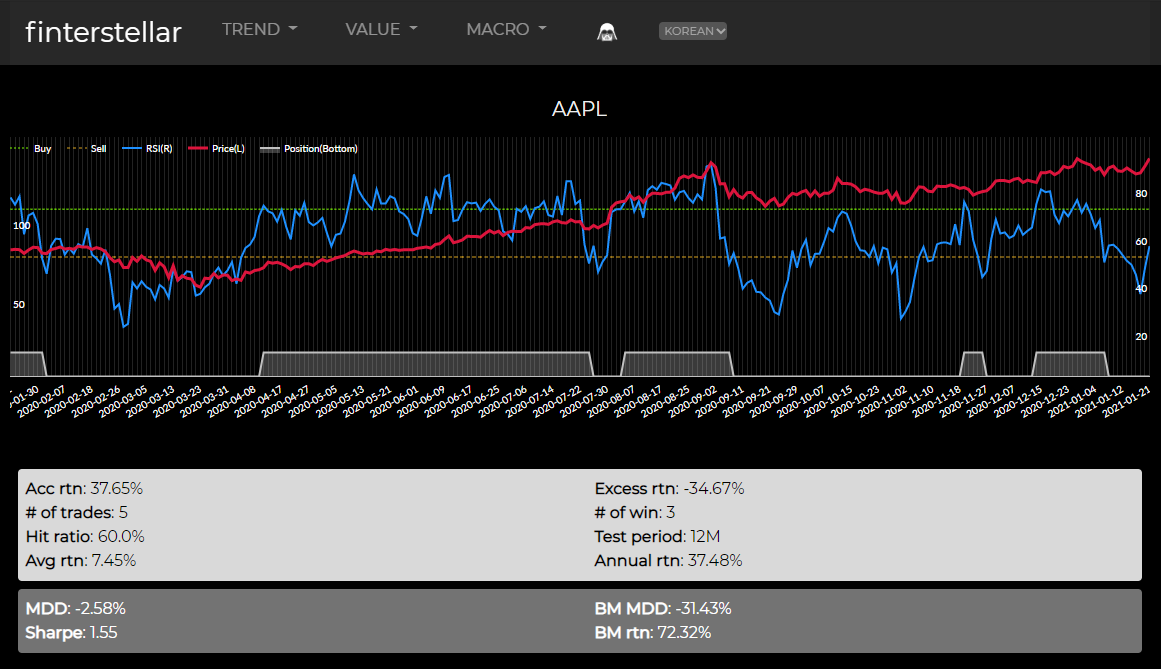Click the Excess rtn -34.67% entry
The height and width of the screenshot is (669, 1161).
click(669, 488)
